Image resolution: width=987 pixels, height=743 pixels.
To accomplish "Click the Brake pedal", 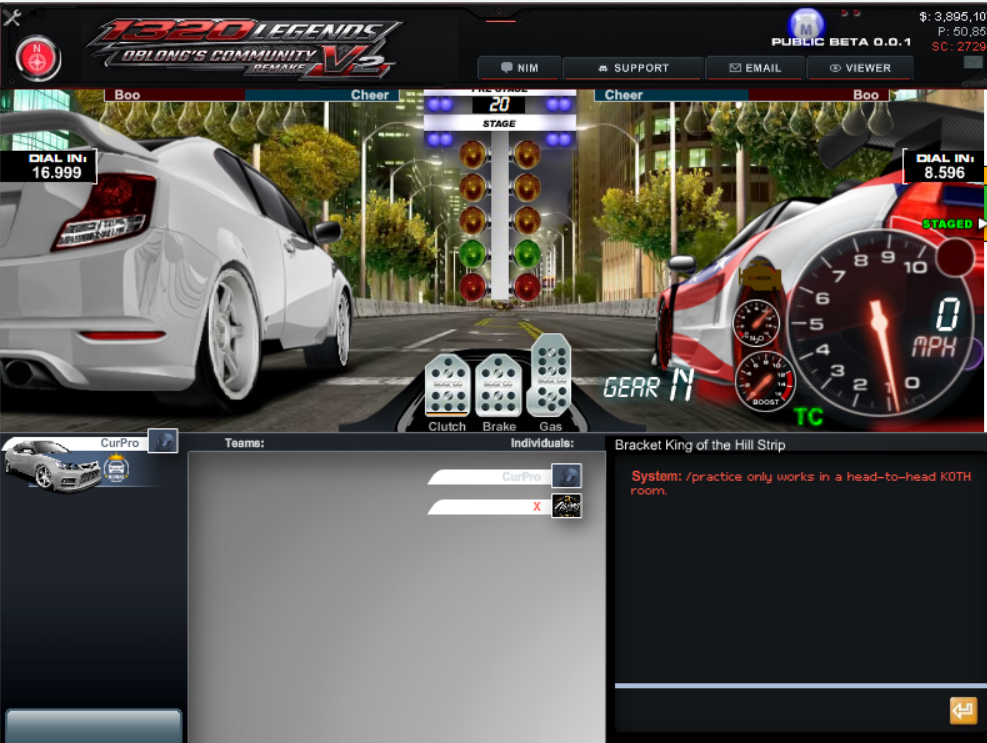I will [499, 386].
